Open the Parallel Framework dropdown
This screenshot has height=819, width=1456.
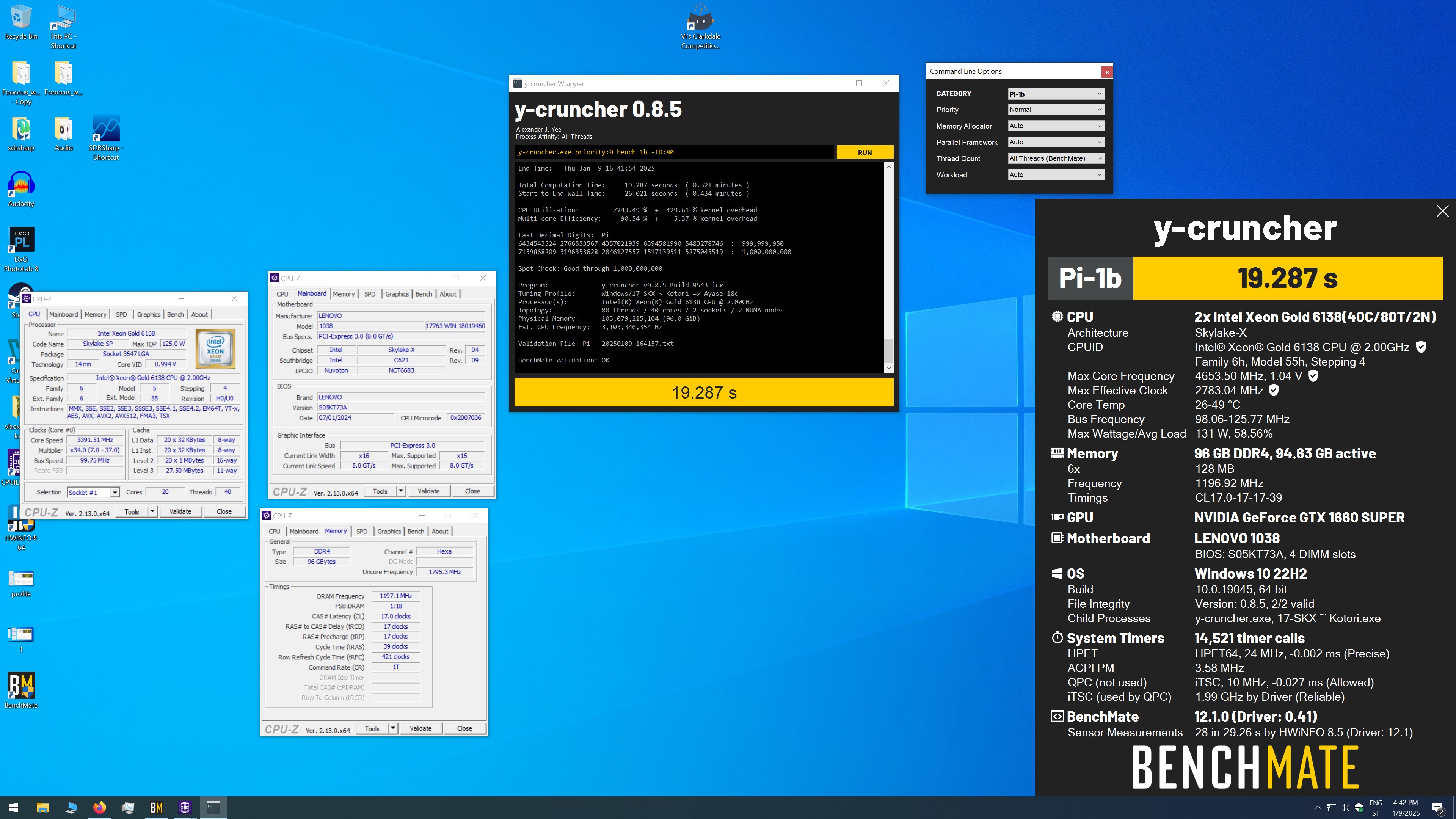coord(1056,143)
